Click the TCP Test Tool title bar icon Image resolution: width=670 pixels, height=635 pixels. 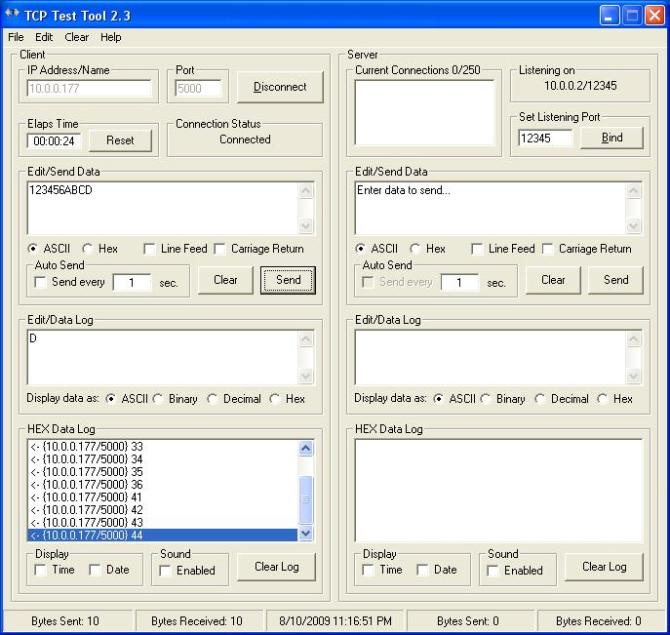12,15
